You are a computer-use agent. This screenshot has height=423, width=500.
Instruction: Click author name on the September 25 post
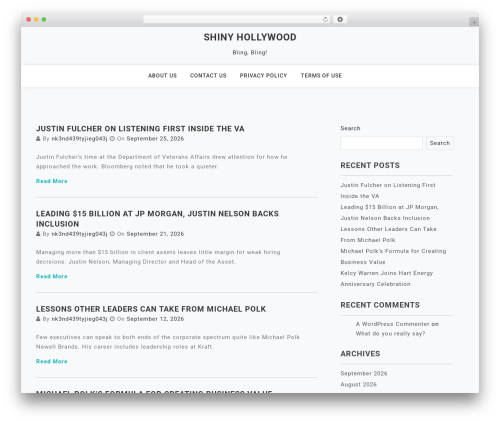pos(79,139)
